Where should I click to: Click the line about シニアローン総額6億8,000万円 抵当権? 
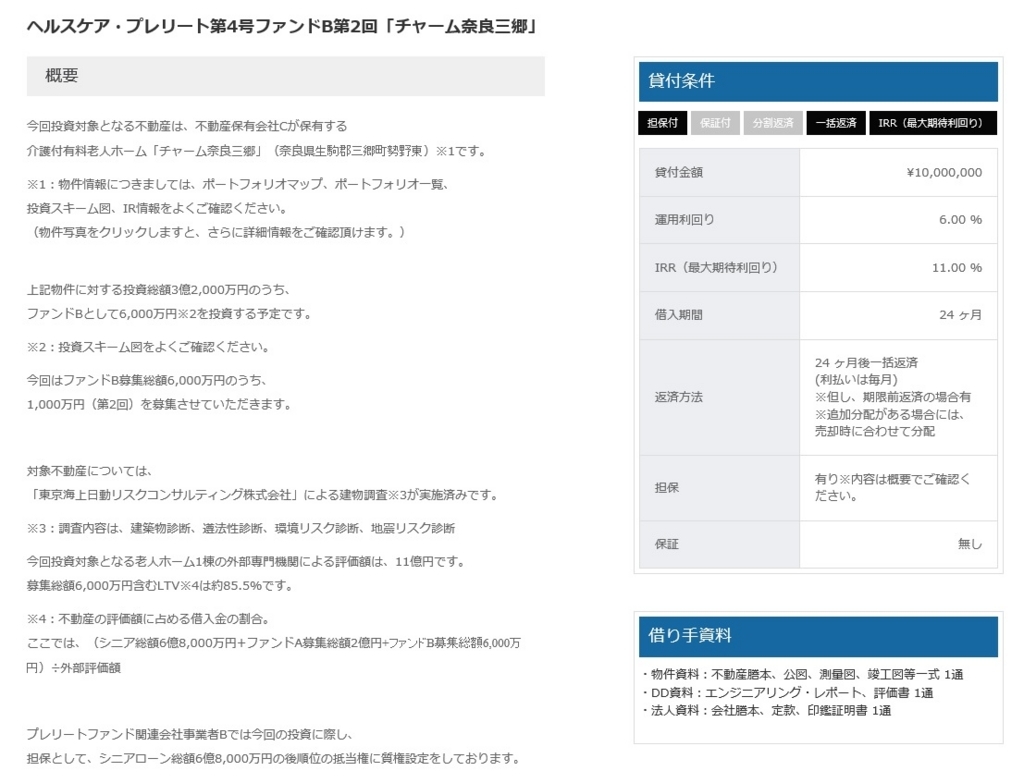[275, 759]
